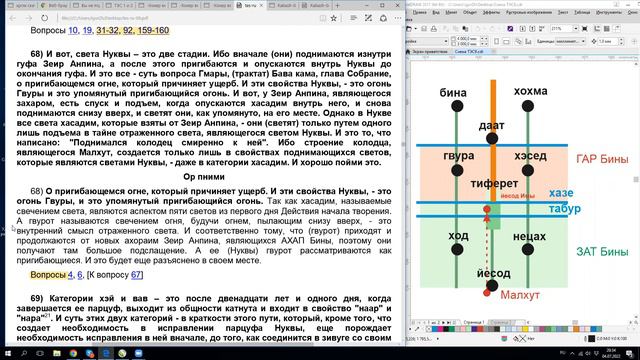Go to next page with arrow in CorelDRAW
Image resolution: width=640 pixels, height=360 pixels.
pos(443,322)
